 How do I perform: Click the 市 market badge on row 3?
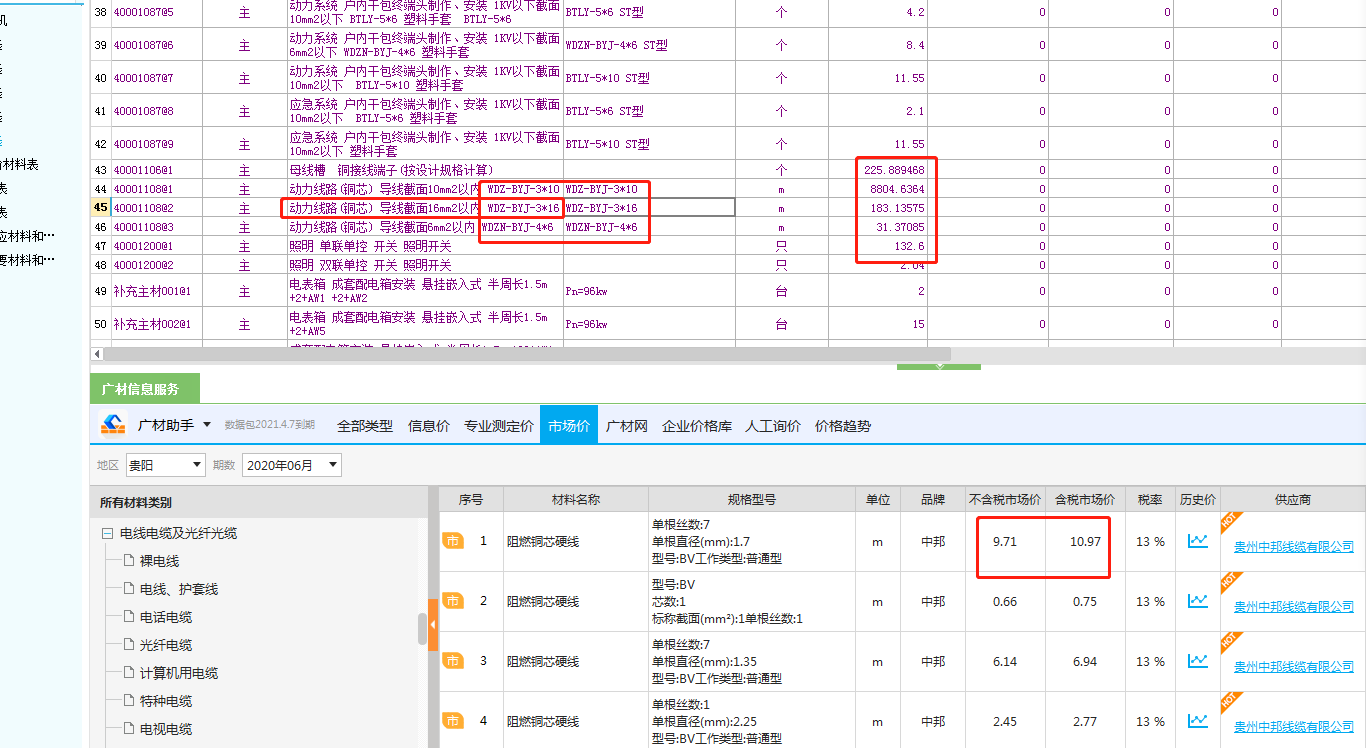point(453,661)
